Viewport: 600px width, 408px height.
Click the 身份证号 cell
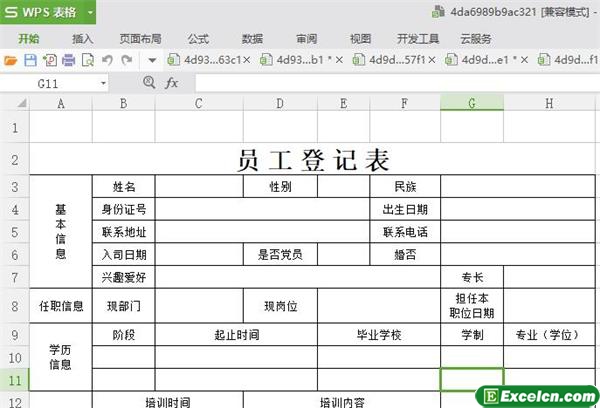coord(124,209)
